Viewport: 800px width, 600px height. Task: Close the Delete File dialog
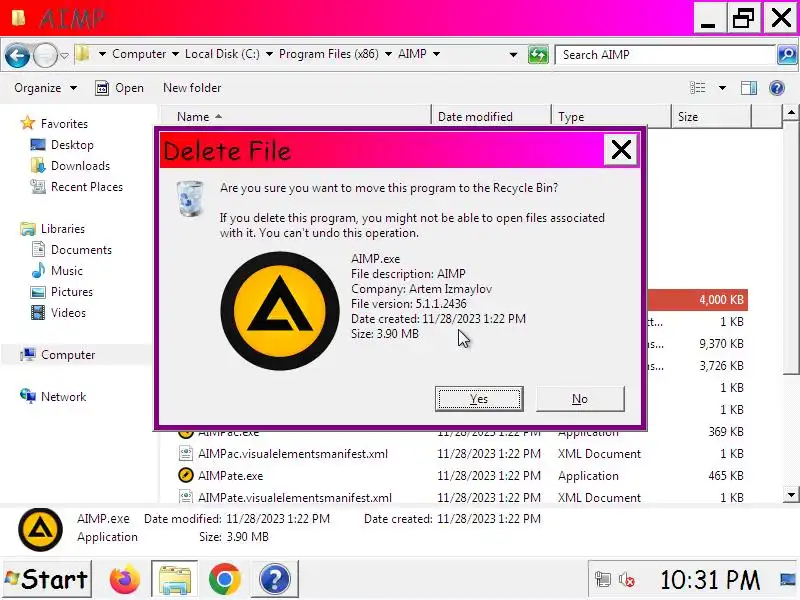[620, 149]
